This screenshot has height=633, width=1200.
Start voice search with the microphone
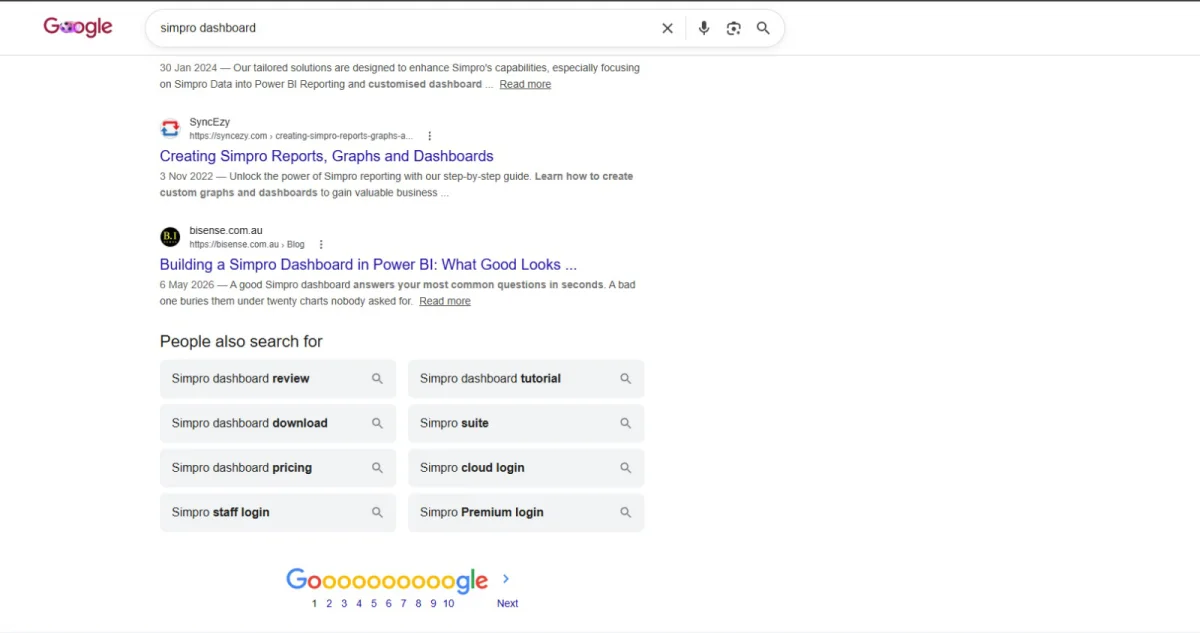coord(704,28)
